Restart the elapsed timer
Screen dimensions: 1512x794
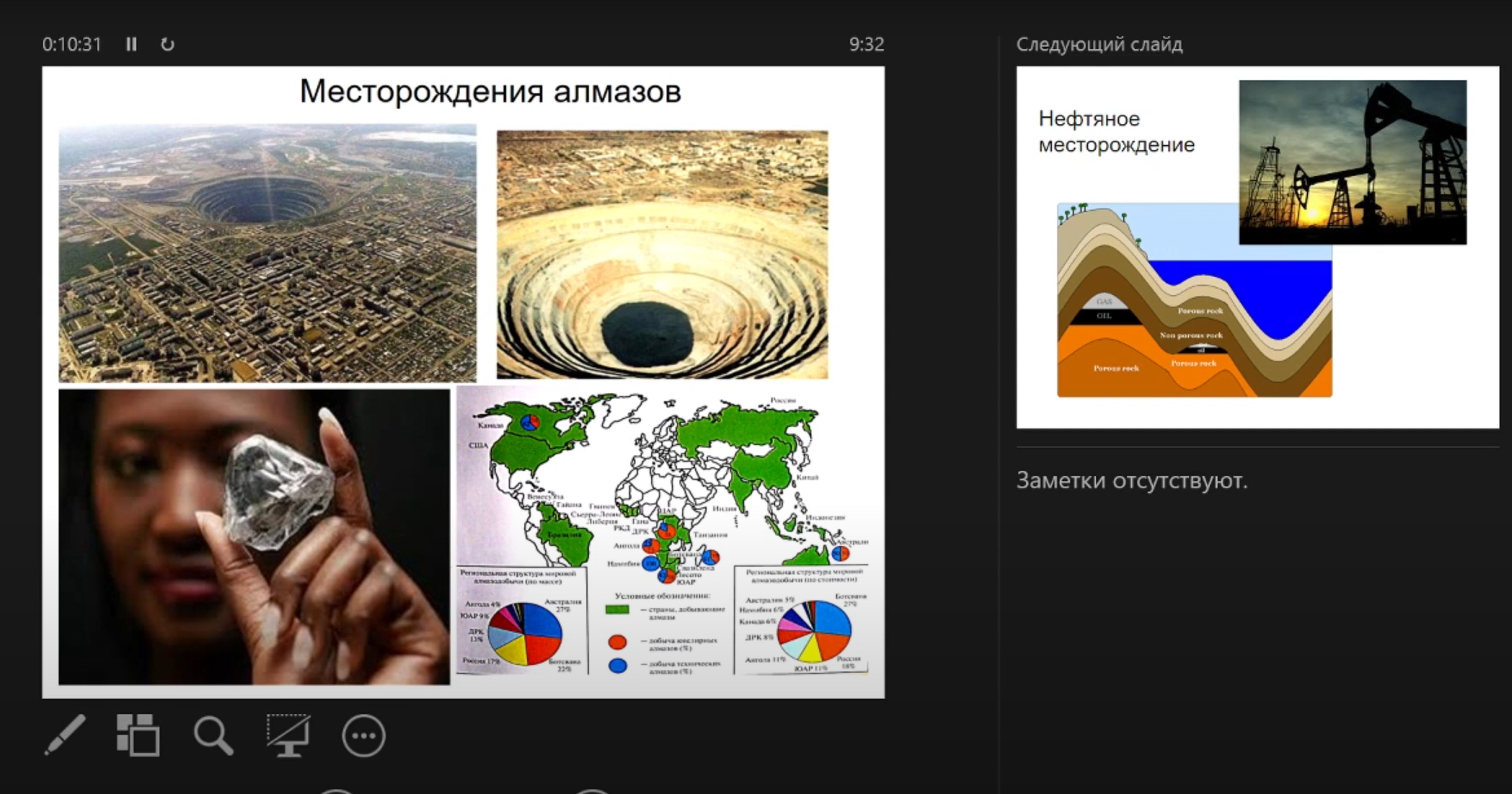click(167, 44)
